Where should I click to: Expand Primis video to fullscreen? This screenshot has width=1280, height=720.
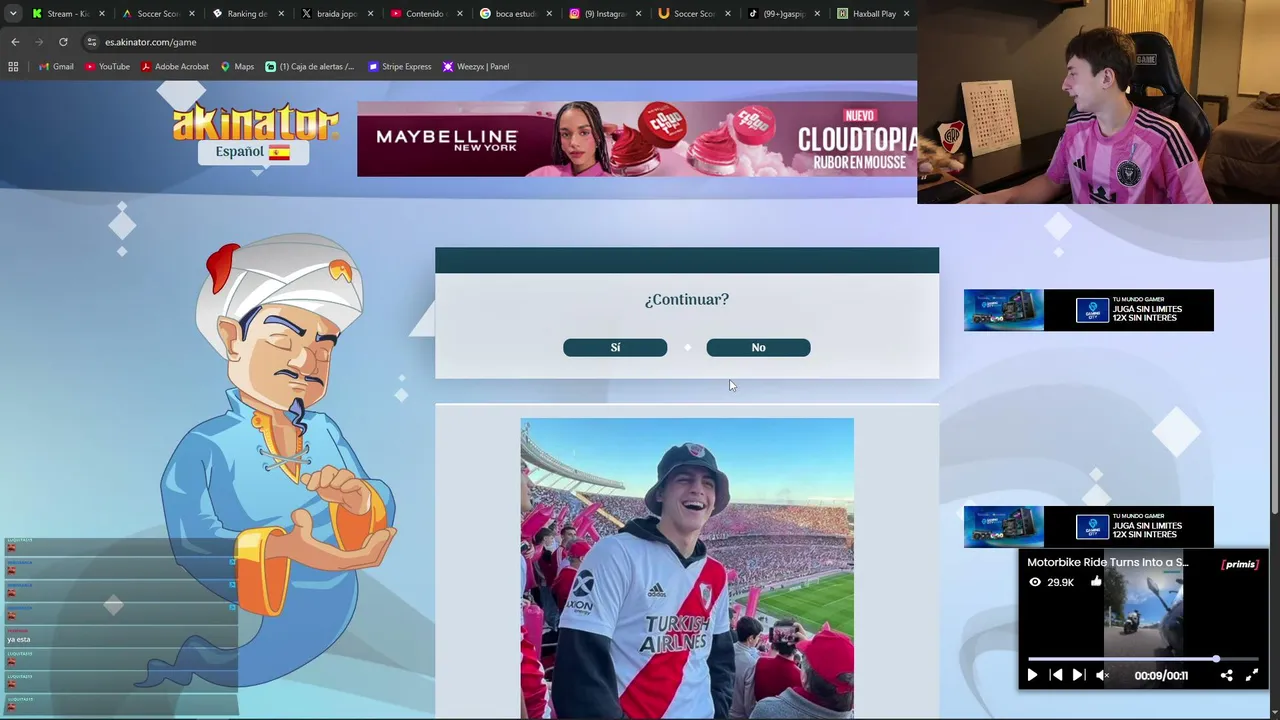coord(1251,675)
